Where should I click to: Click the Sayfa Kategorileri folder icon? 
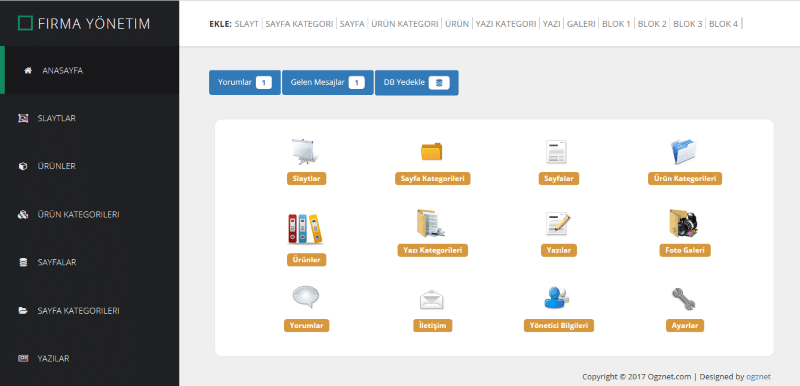point(432,152)
